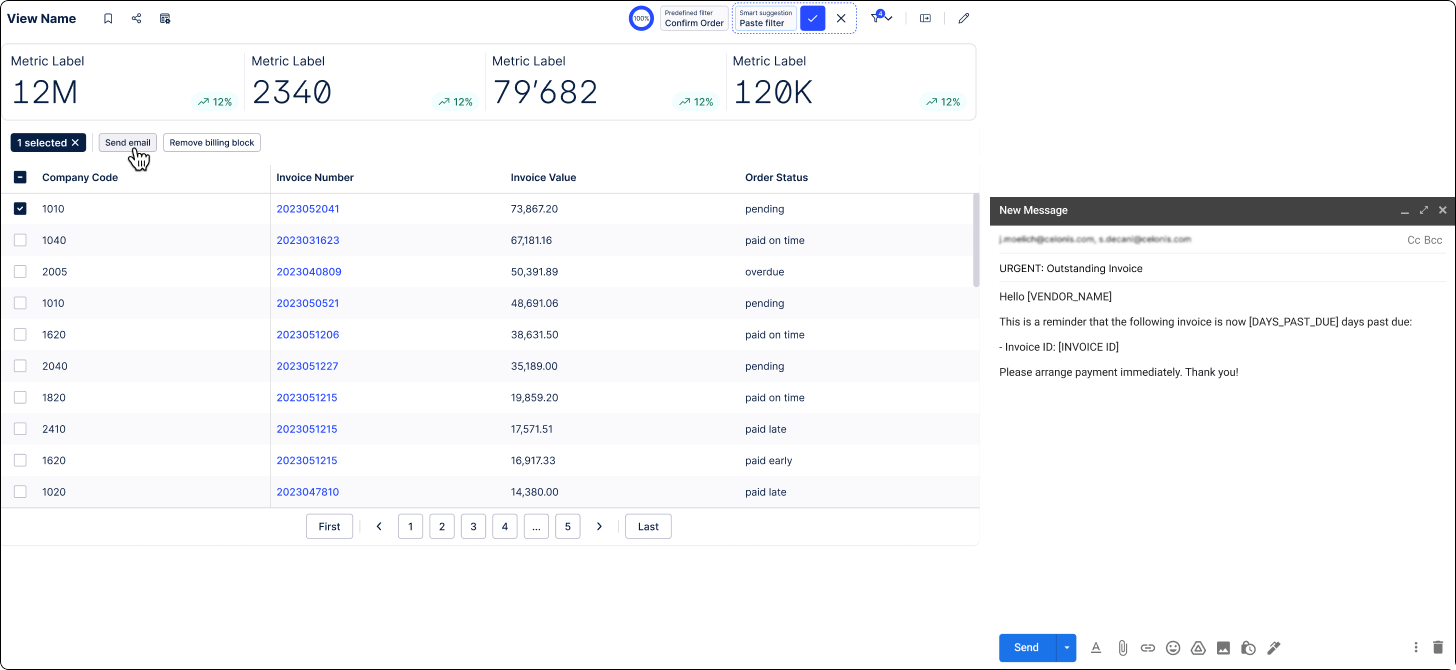
Task: Expand the filter dropdown with the badge
Action: [881, 19]
